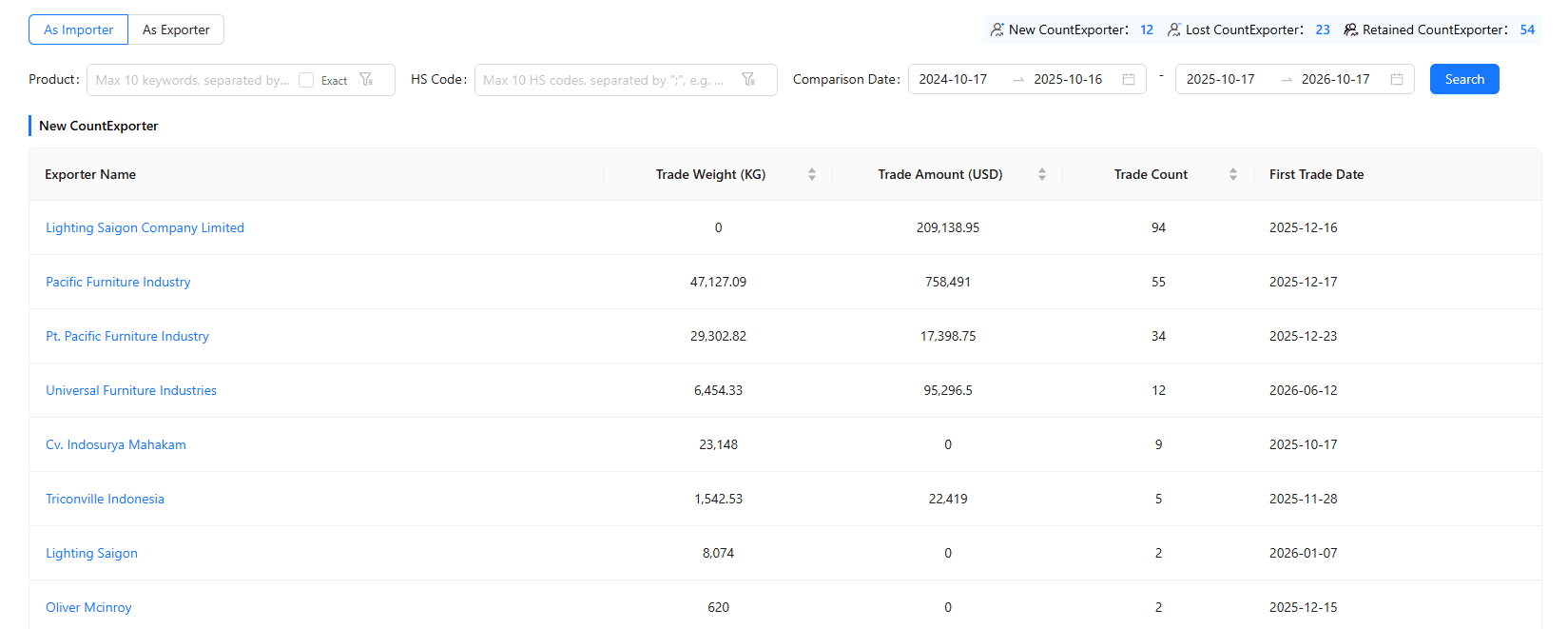Open calendar icon for first date range

(x=1129, y=80)
